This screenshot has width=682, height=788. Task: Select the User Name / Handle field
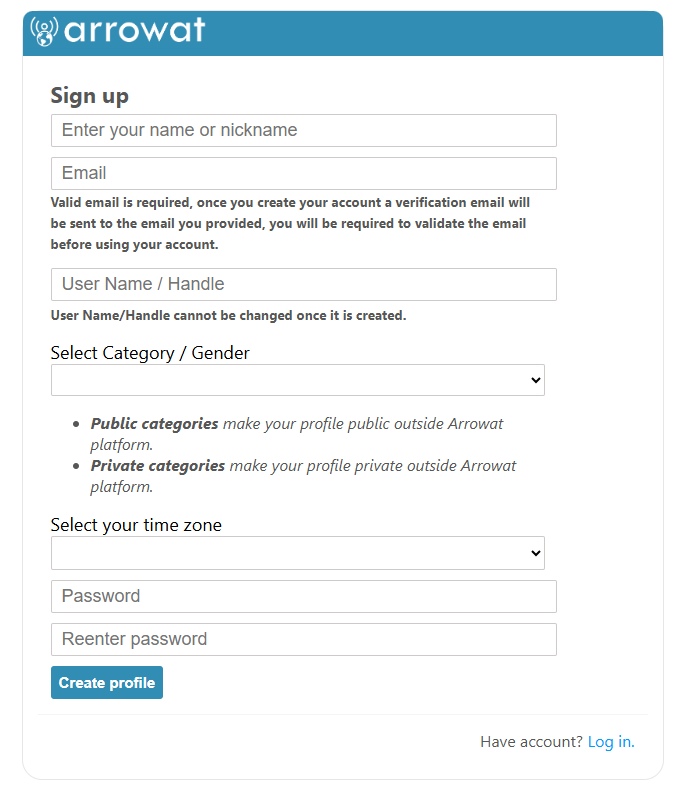(304, 284)
